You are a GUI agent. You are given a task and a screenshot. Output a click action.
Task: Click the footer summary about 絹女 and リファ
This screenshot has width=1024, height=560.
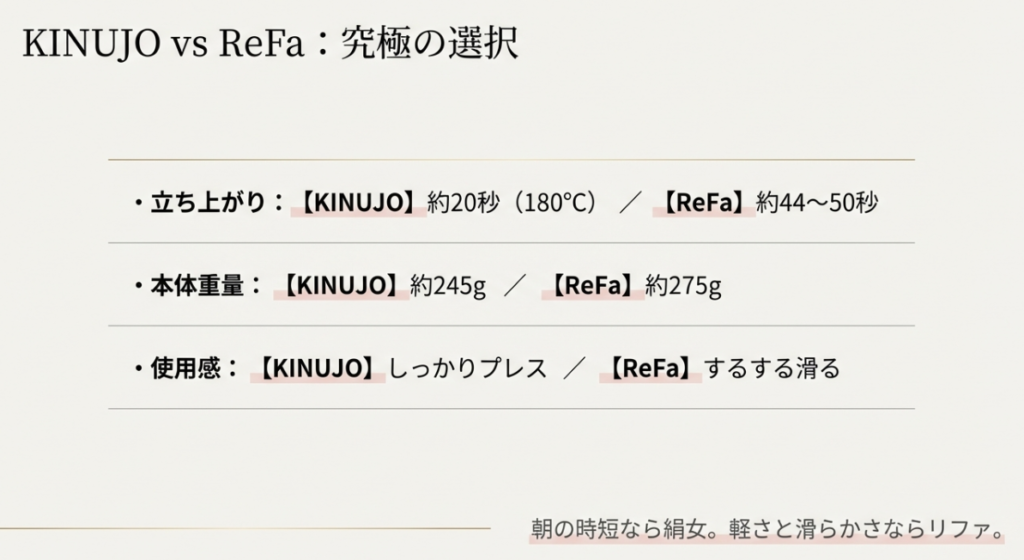coord(766,528)
